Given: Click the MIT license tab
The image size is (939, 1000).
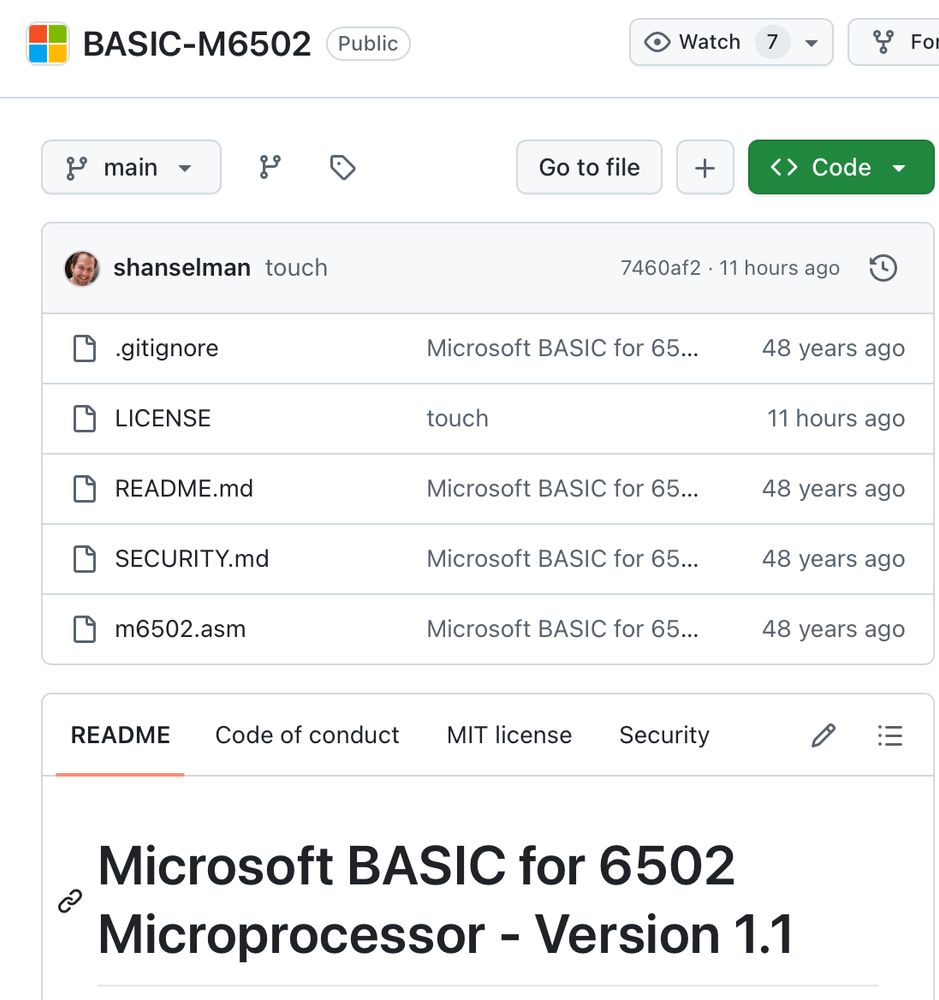Looking at the screenshot, I should 508,735.
